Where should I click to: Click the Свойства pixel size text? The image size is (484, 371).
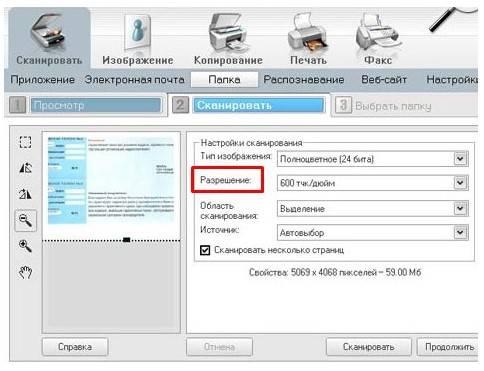(335, 272)
